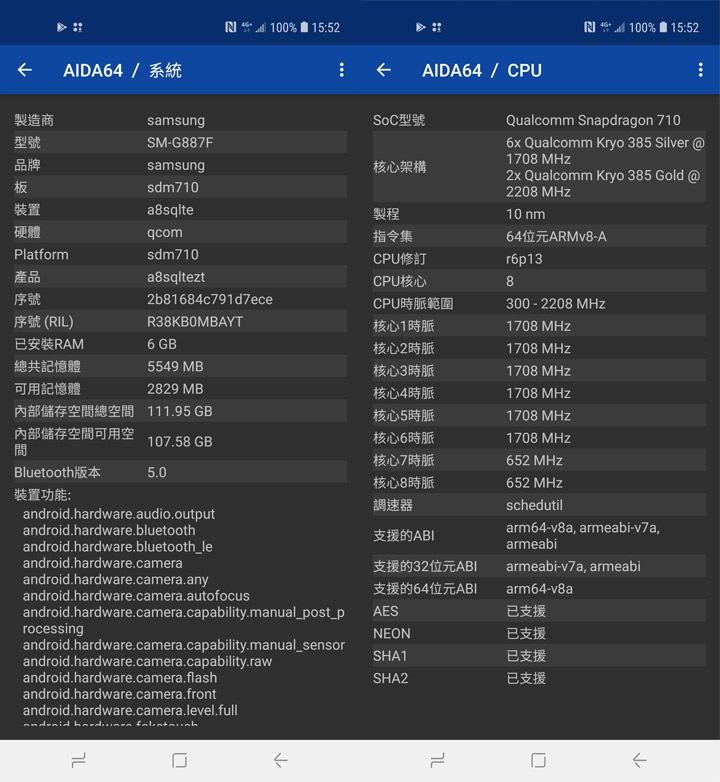
Task: Select android.hardware.camera.flash feature line
Action: (x=120, y=678)
